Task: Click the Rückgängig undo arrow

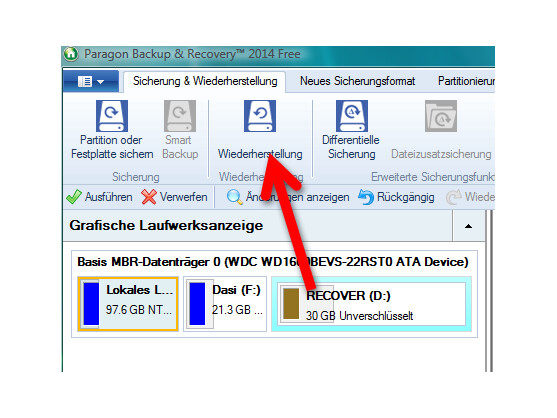Action: tap(366, 197)
